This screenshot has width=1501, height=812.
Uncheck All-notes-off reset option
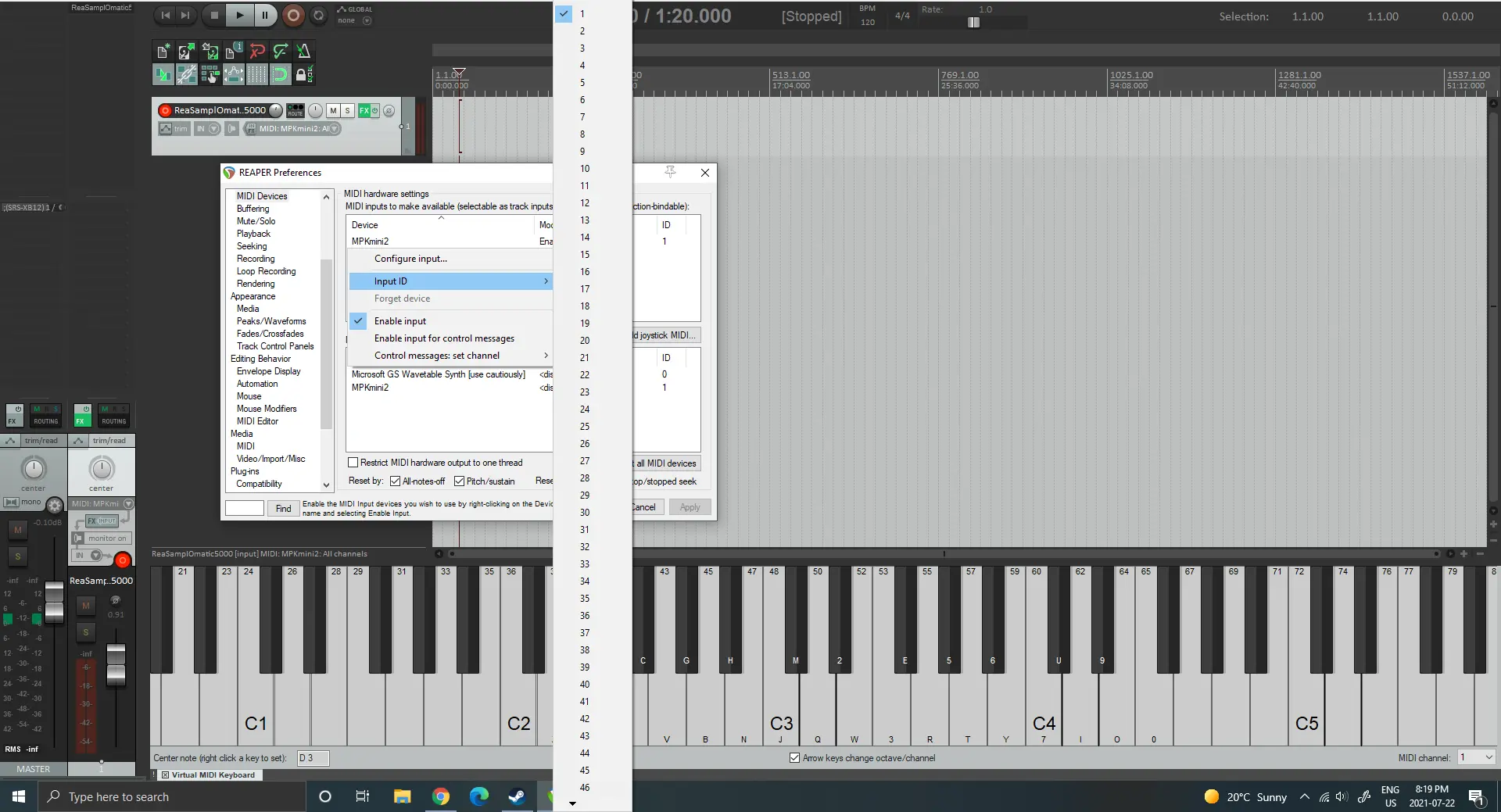coord(396,481)
